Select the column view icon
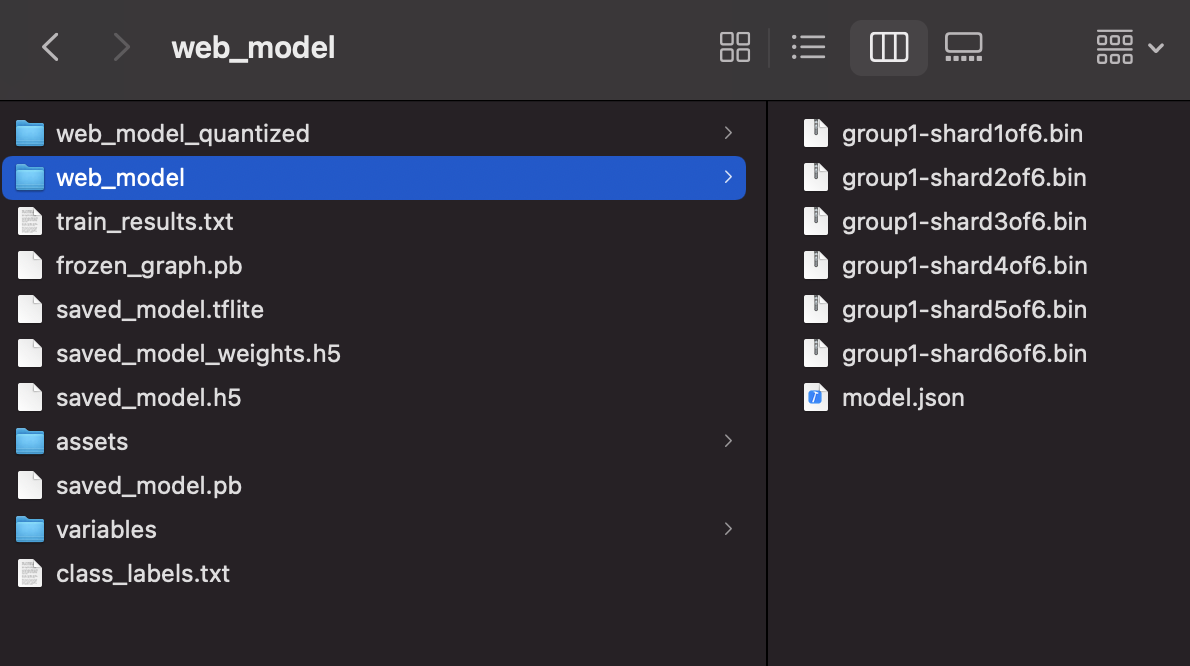The width and height of the screenshot is (1190, 666). (x=888, y=47)
